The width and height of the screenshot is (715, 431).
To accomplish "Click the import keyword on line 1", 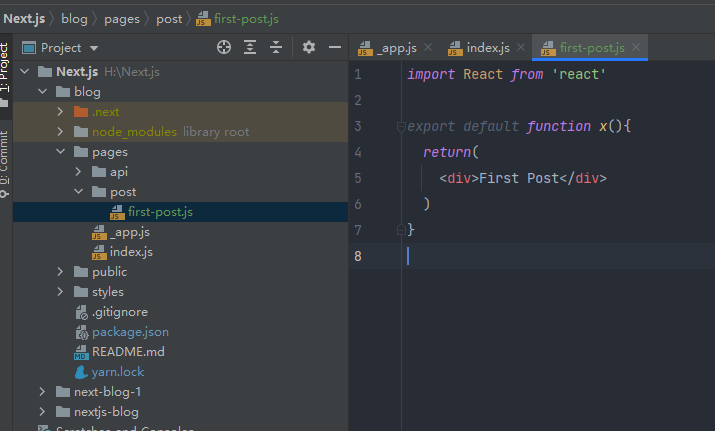I will pyautogui.click(x=431, y=74).
